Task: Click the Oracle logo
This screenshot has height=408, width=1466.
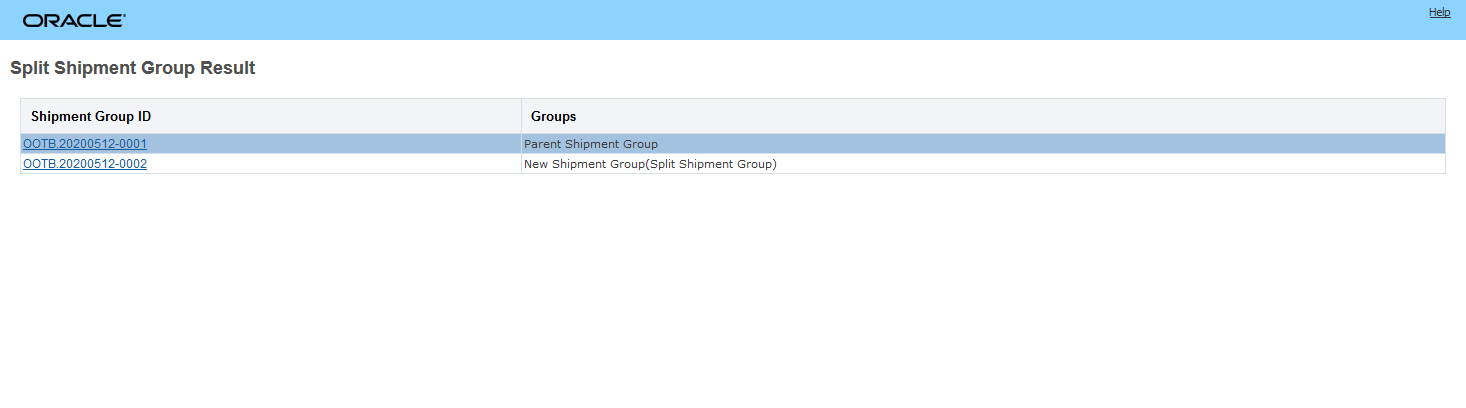Action: 73,20
